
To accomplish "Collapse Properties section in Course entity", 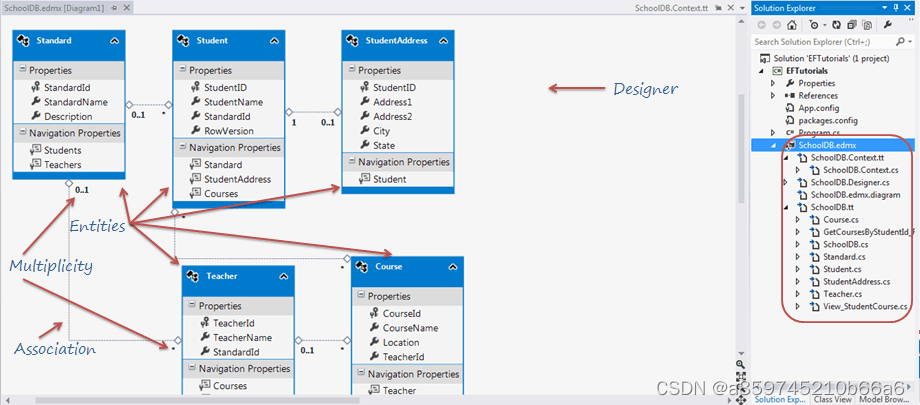I will [x=361, y=295].
